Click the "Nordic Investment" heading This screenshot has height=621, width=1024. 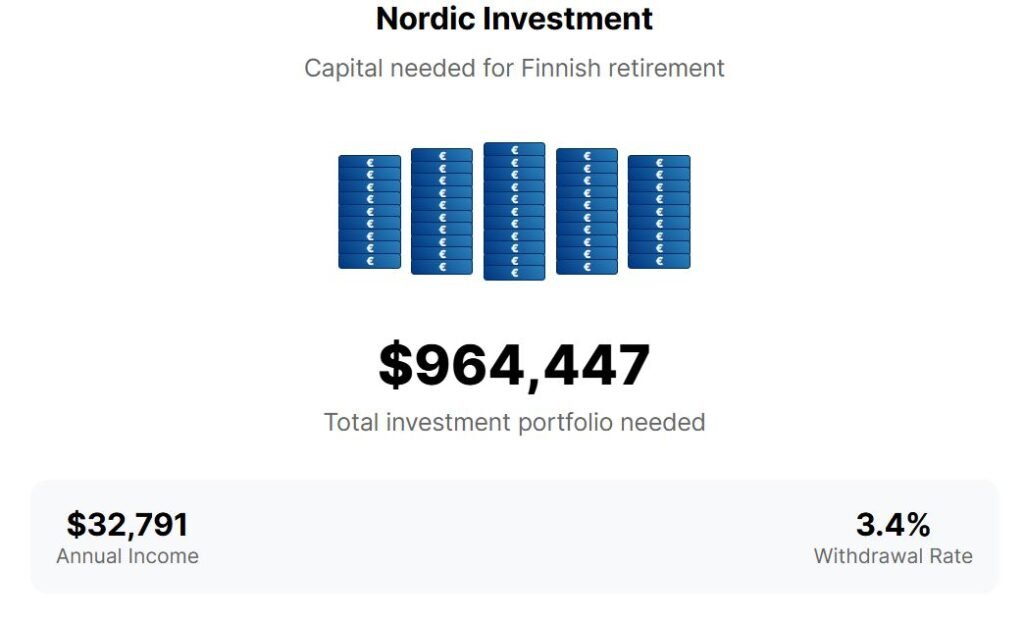[514, 19]
